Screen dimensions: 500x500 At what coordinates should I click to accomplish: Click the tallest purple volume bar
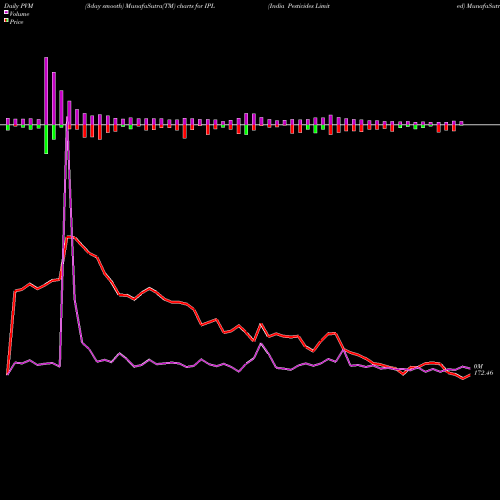[46, 91]
